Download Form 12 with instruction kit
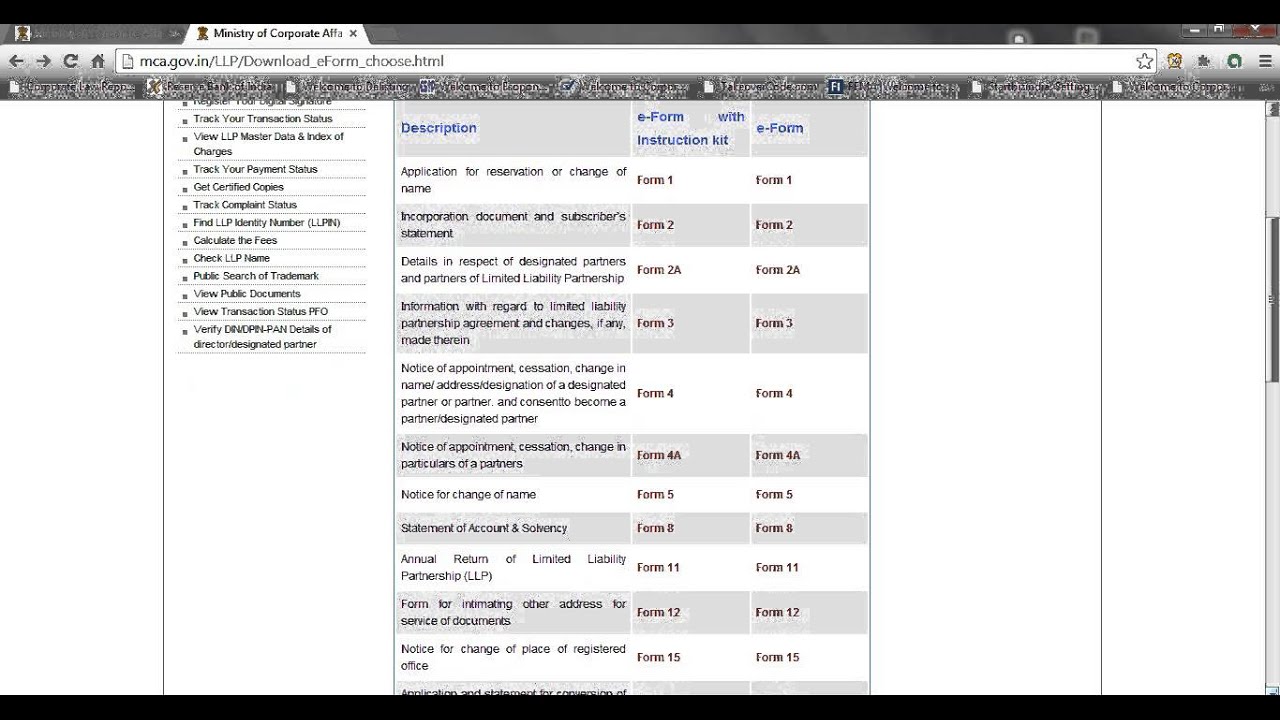This screenshot has height=720, width=1280. (x=658, y=613)
